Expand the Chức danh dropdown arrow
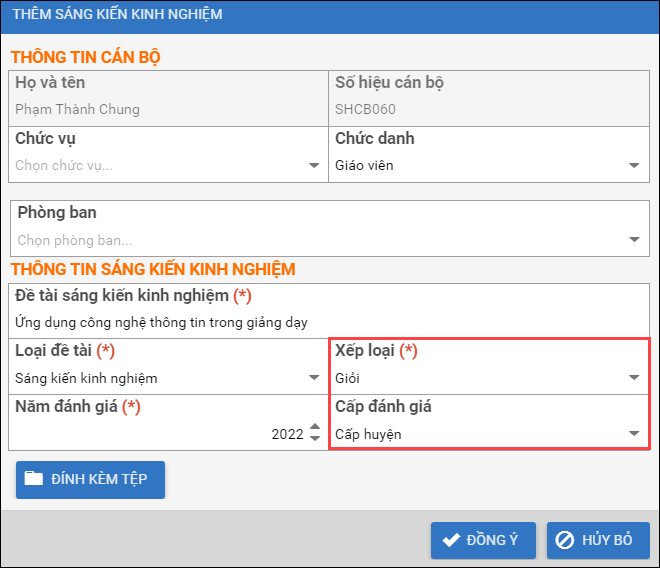Viewport: 660px width, 568px height. pyautogui.click(x=634, y=166)
